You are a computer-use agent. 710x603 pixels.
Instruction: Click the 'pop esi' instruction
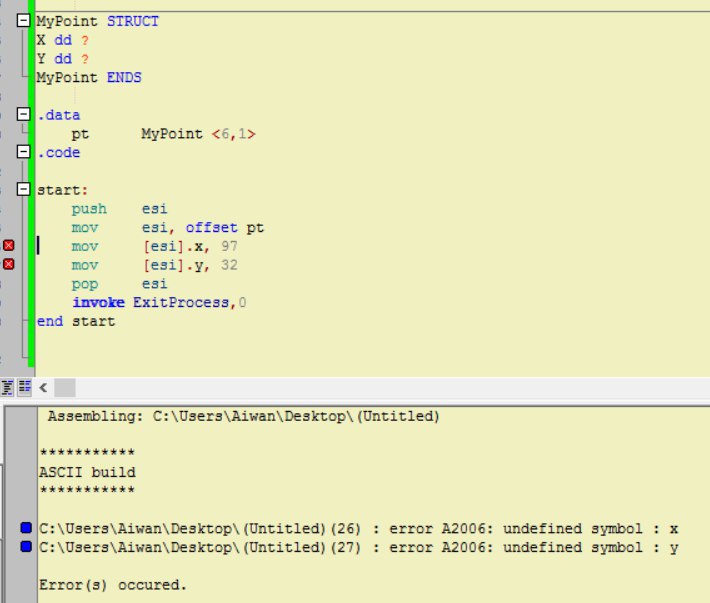pyautogui.click(x=120, y=284)
